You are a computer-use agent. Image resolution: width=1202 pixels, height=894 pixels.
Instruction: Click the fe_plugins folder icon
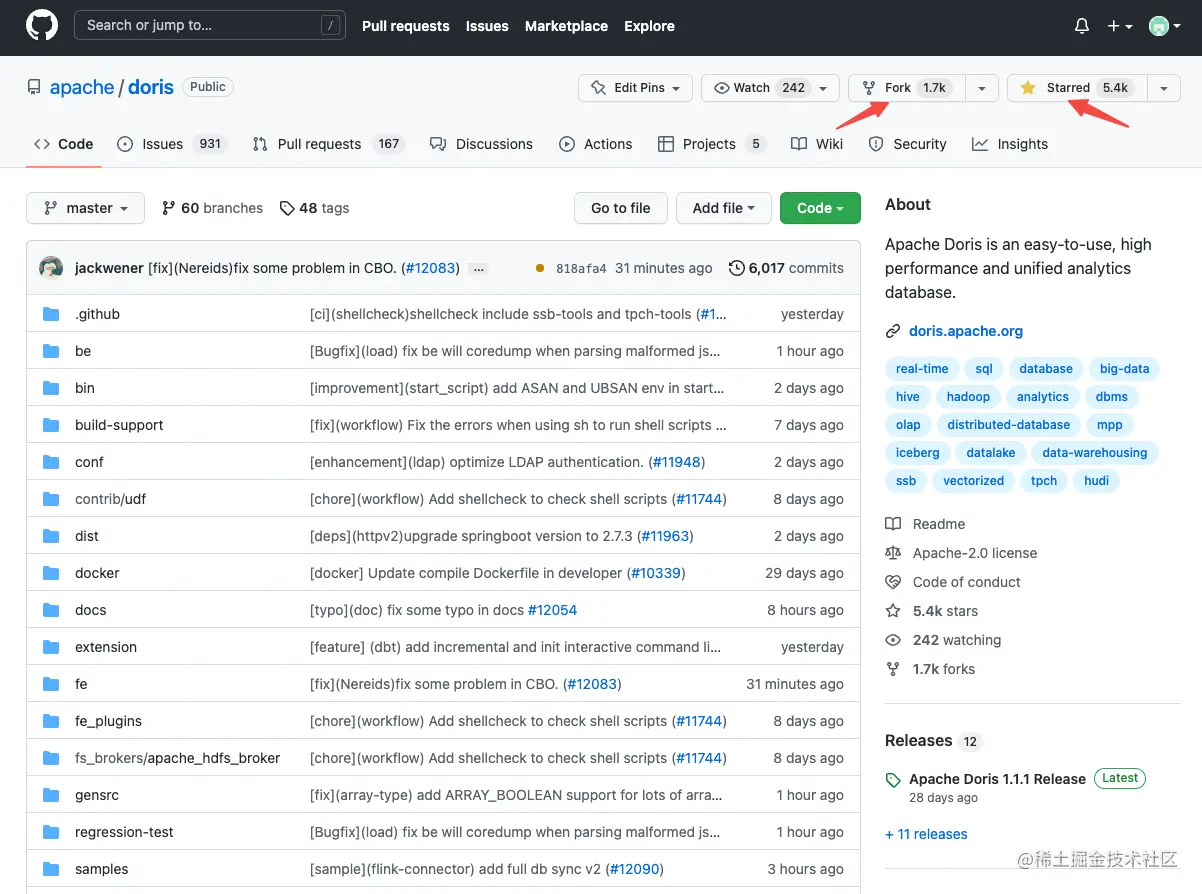click(52, 721)
